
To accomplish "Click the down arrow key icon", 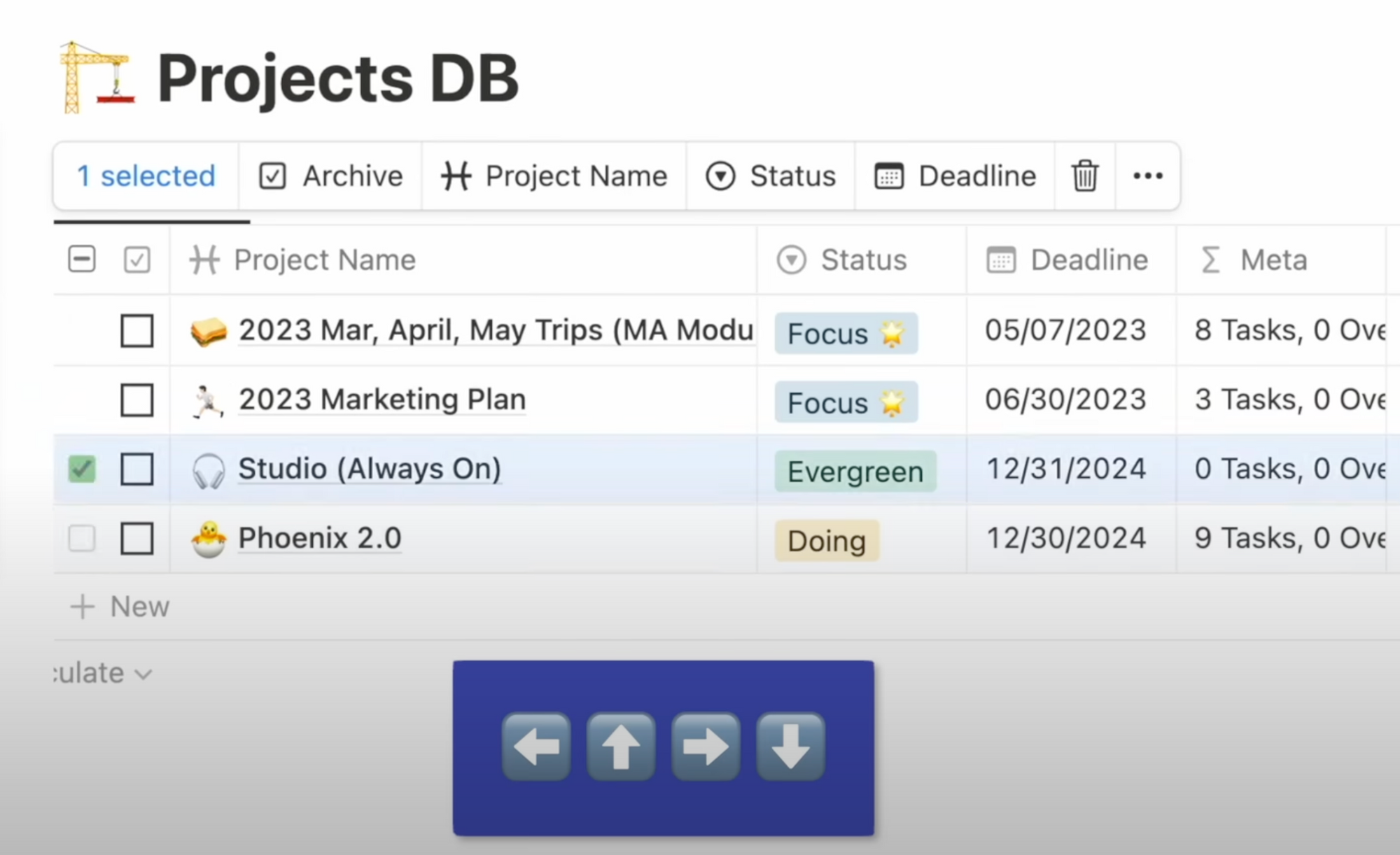I will tap(790, 747).
